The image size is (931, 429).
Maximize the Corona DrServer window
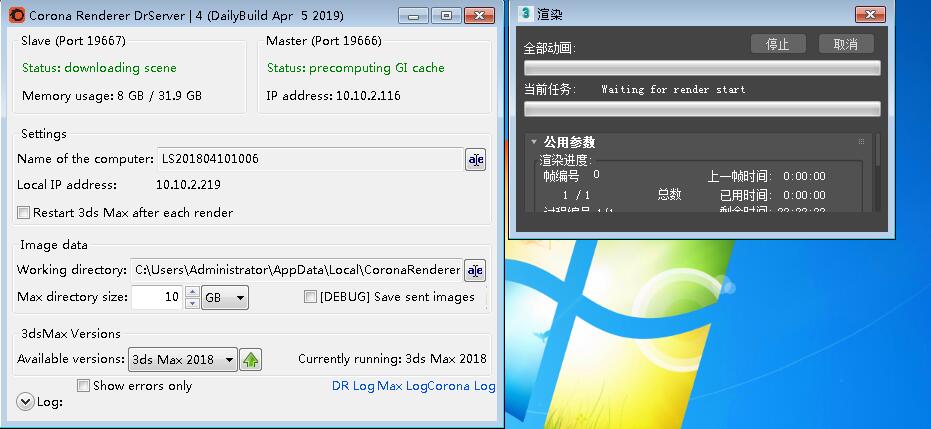pyautogui.click(x=446, y=15)
